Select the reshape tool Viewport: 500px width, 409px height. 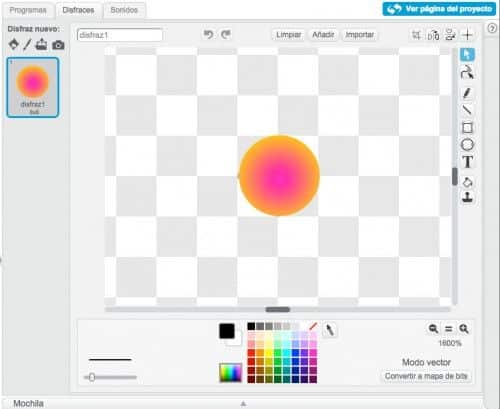tap(467, 72)
